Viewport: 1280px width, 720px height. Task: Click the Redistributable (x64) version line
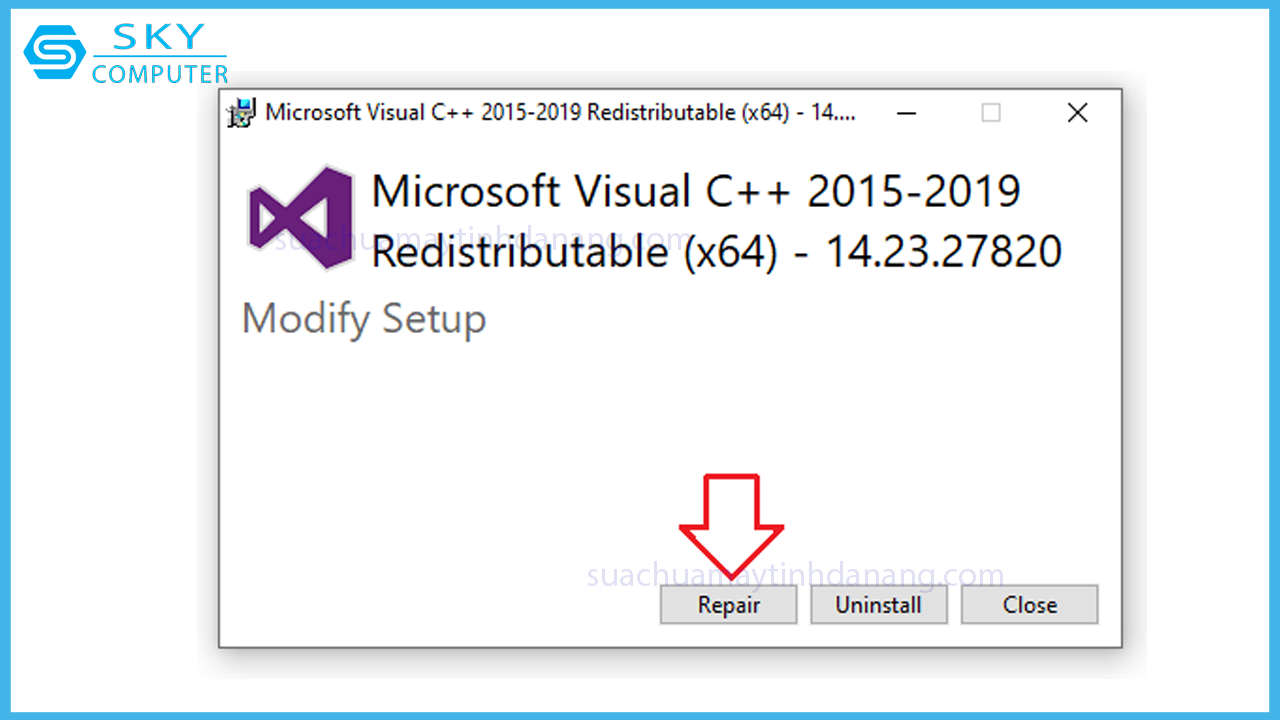coord(716,251)
